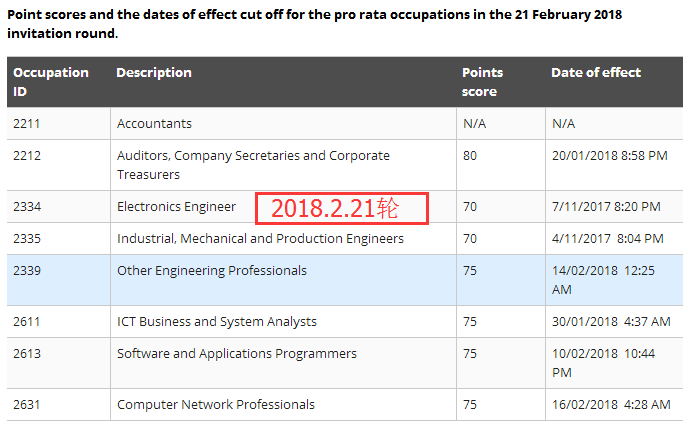Click the highlighted Other Engineering Professionals row
This screenshot has height=427, width=692.
pos(212,271)
